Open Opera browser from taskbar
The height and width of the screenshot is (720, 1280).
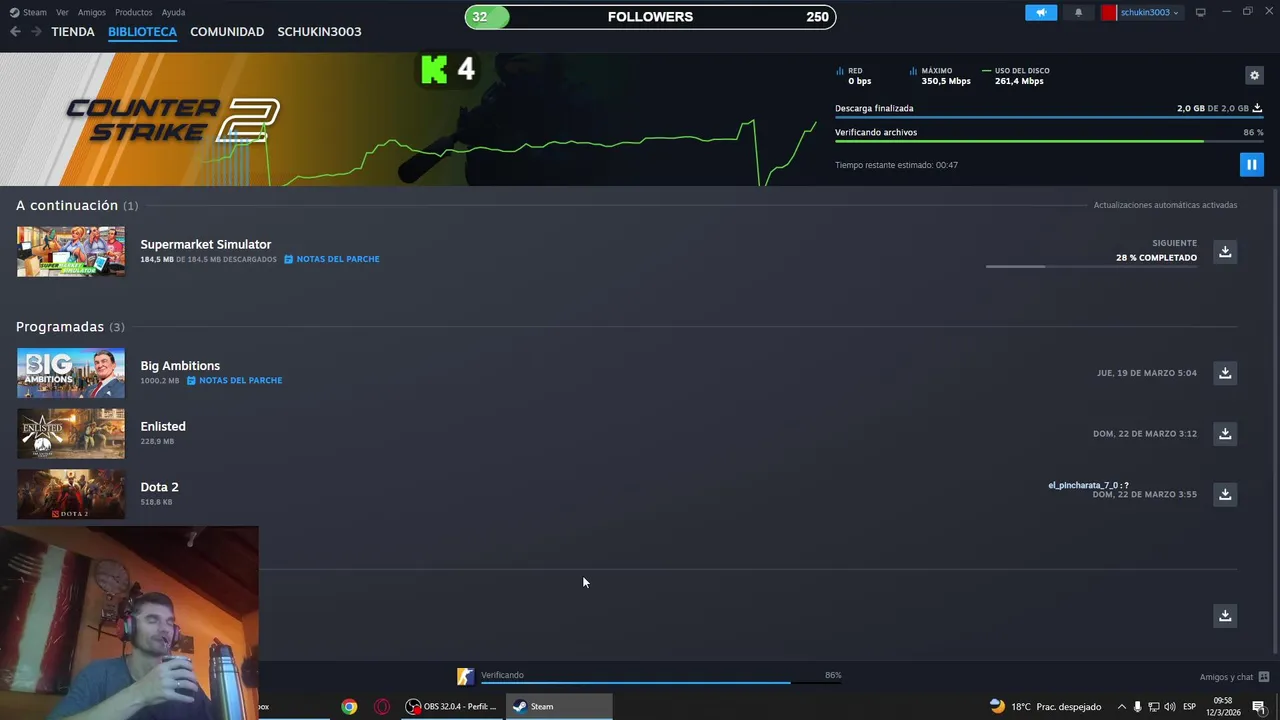[x=382, y=706]
